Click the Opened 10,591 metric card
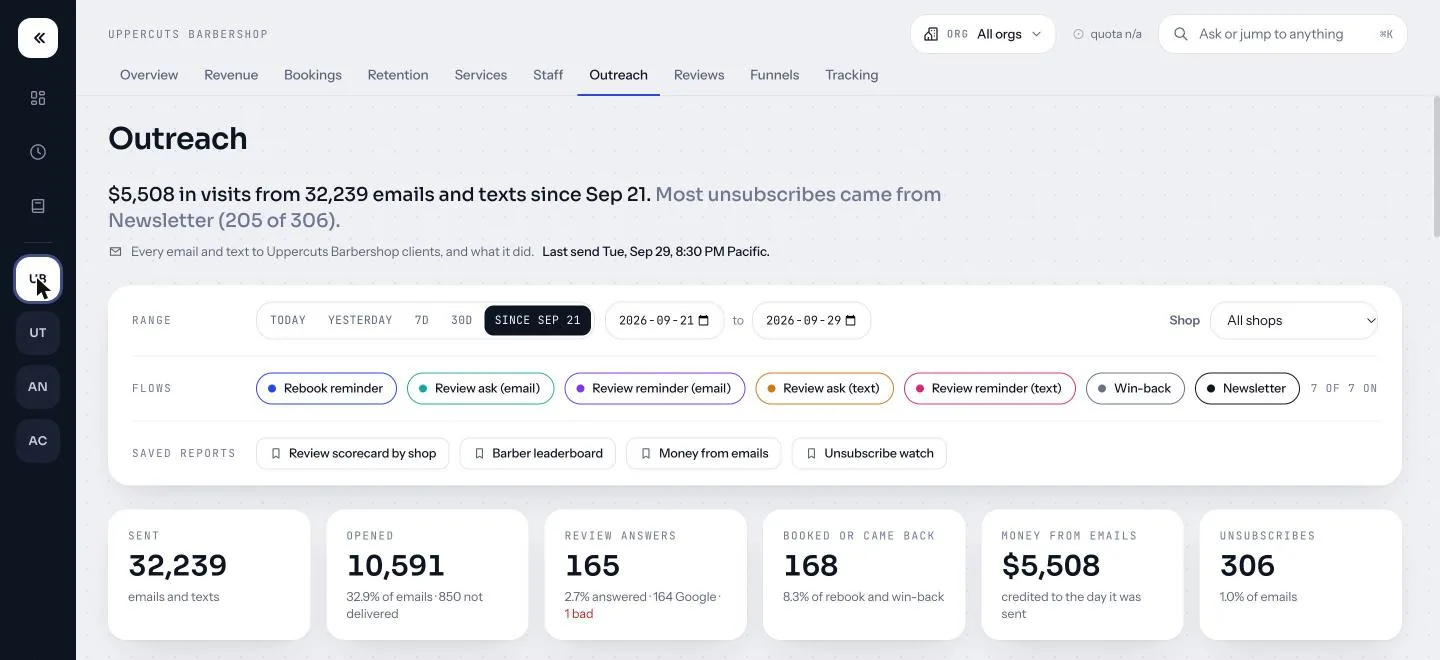This screenshot has width=1440, height=660. click(427, 575)
